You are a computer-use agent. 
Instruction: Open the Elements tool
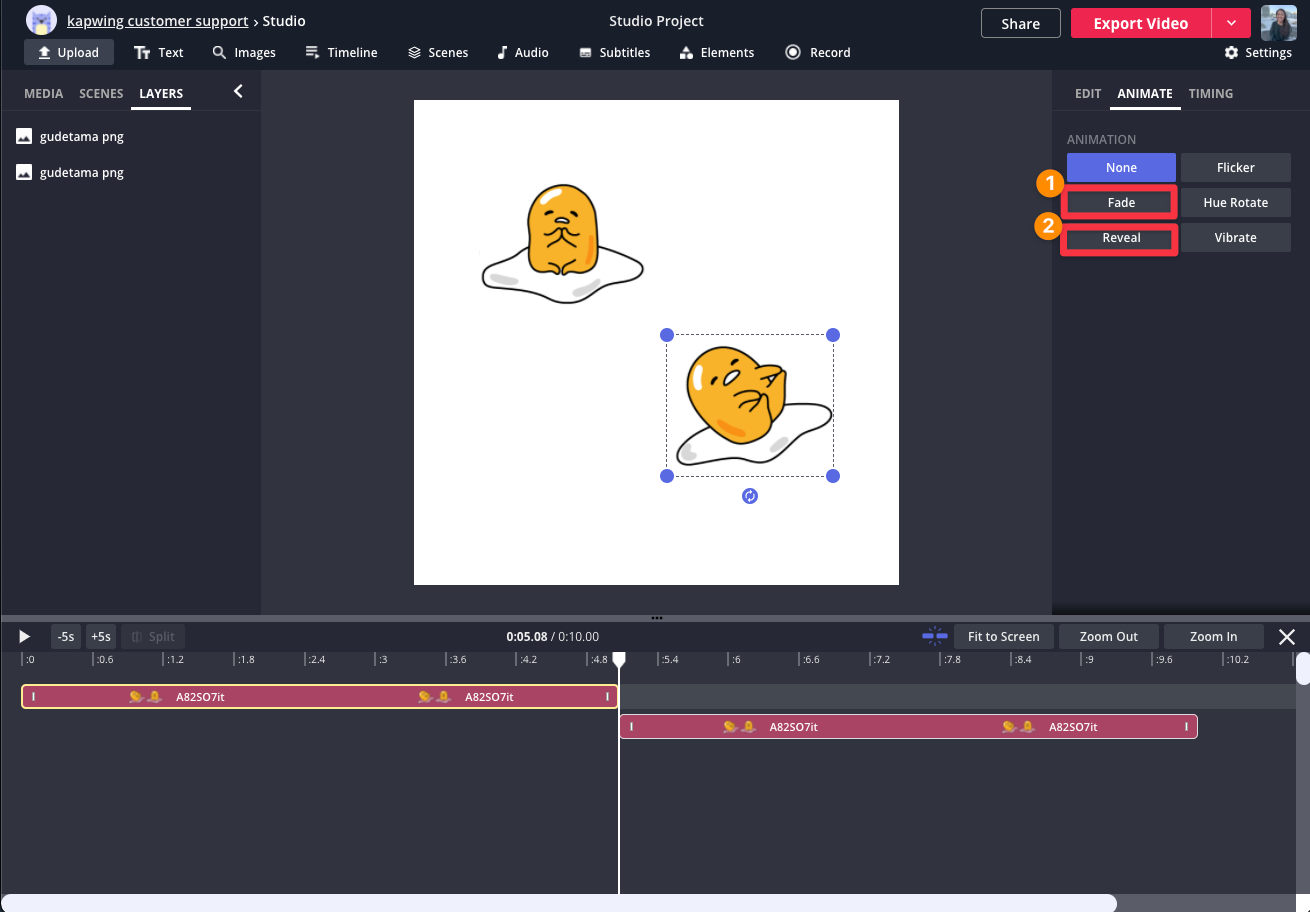pos(716,52)
